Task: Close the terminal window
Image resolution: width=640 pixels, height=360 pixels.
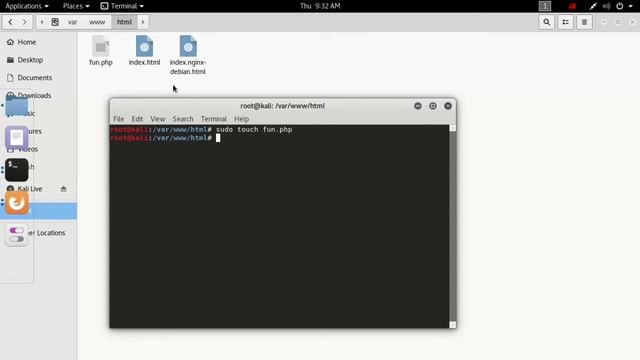Action: [448, 106]
